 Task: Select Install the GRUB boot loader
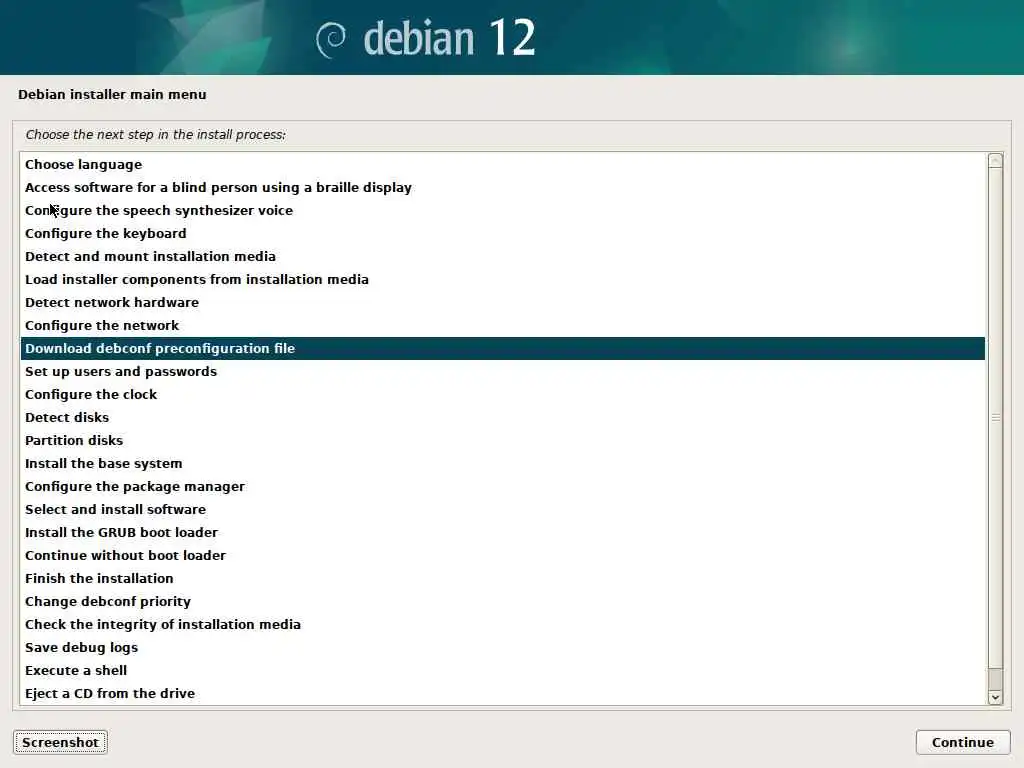click(x=502, y=532)
